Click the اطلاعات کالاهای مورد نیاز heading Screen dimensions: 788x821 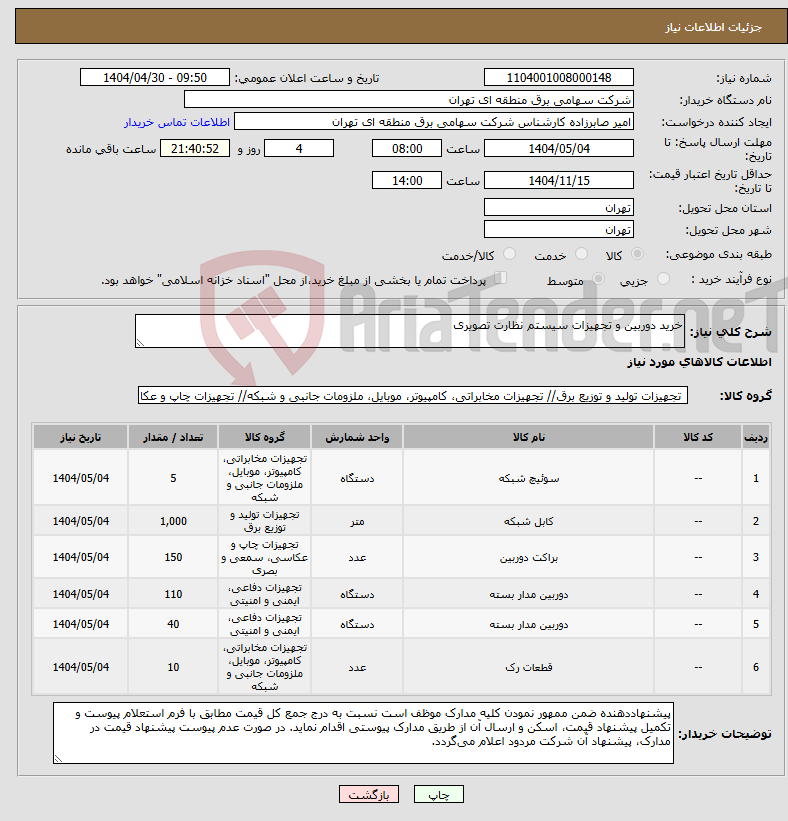(700, 362)
